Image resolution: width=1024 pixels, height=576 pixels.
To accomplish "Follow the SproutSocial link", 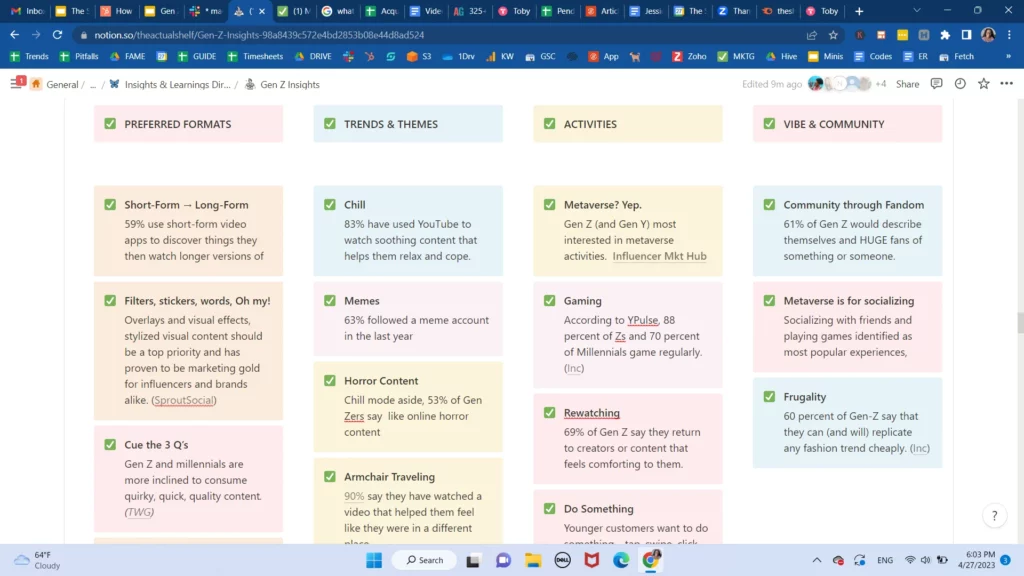I will tap(184, 400).
